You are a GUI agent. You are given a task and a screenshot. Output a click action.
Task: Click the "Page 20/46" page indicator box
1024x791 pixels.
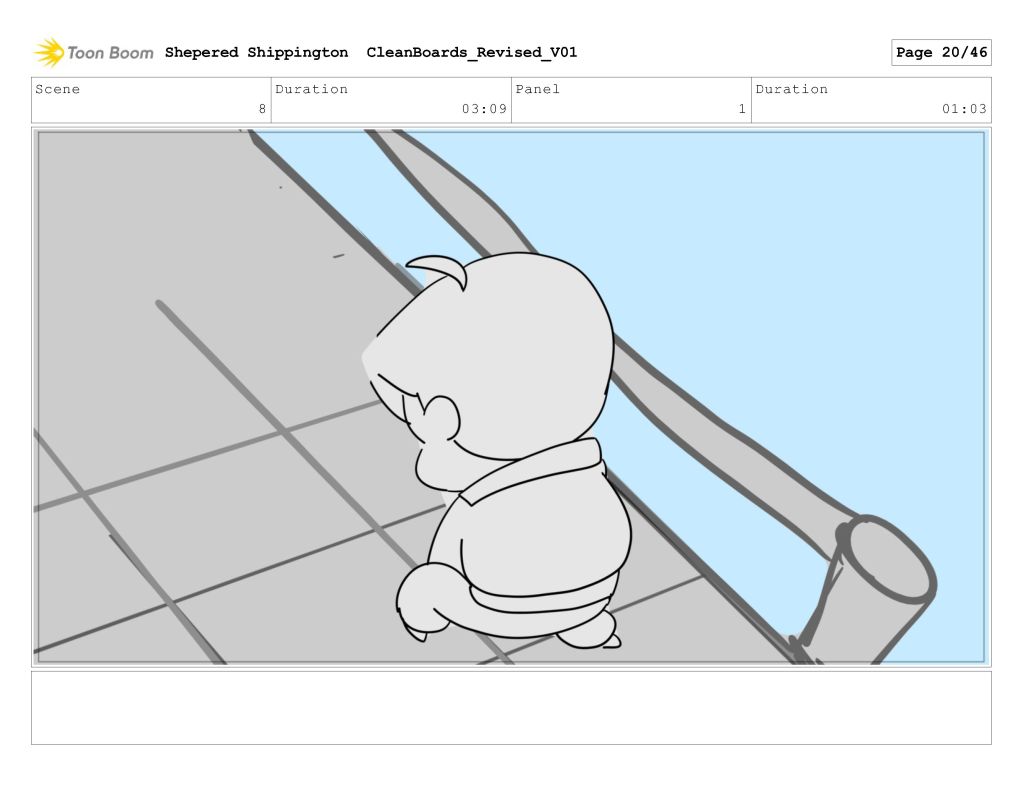click(x=940, y=53)
